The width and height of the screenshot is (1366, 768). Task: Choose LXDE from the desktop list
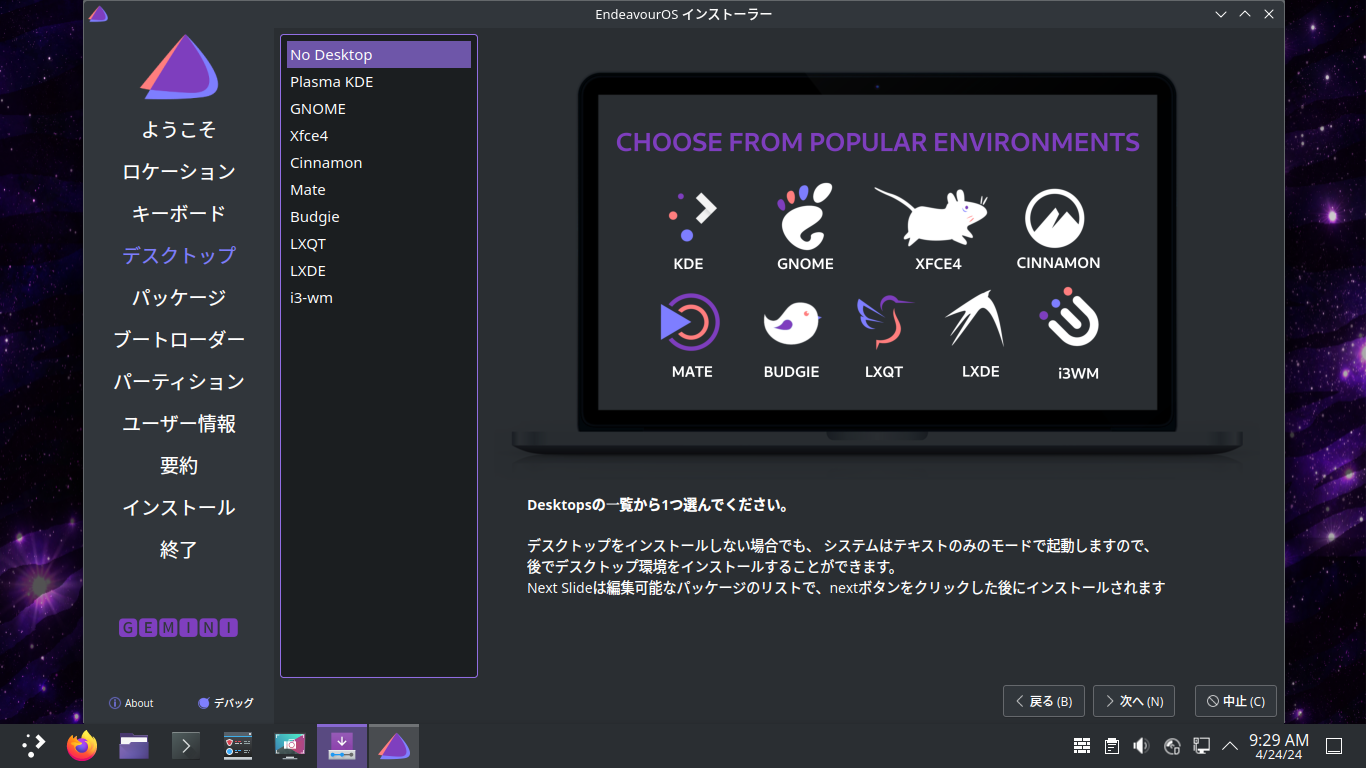coord(379,271)
